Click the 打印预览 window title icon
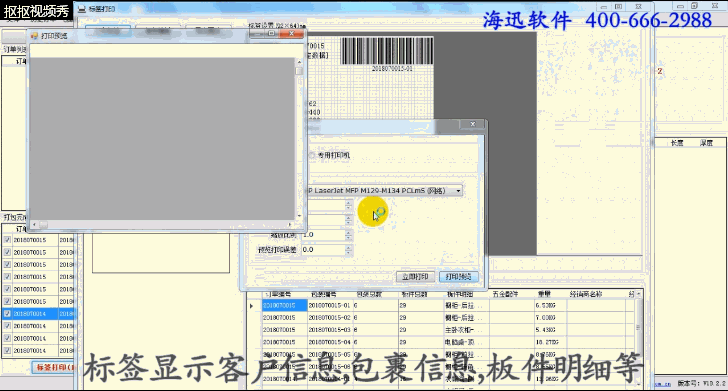The height and width of the screenshot is (391, 728). click(34, 35)
